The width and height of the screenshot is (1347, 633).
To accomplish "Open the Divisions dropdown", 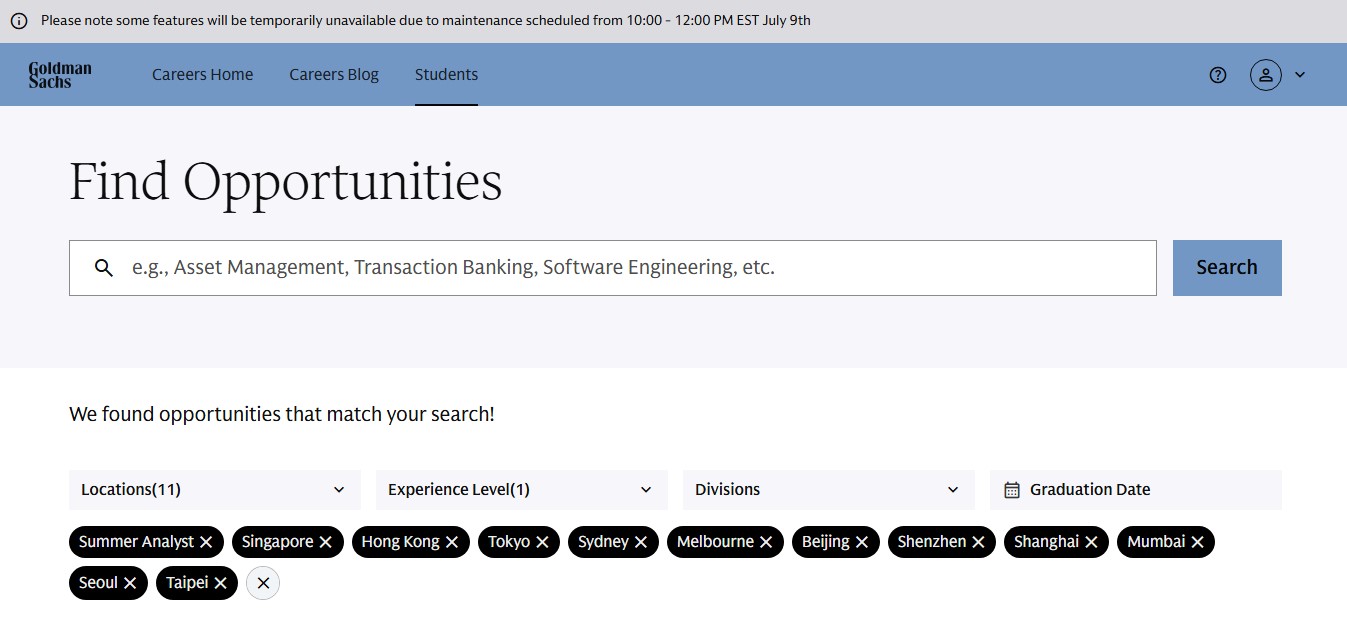I will [x=829, y=490].
